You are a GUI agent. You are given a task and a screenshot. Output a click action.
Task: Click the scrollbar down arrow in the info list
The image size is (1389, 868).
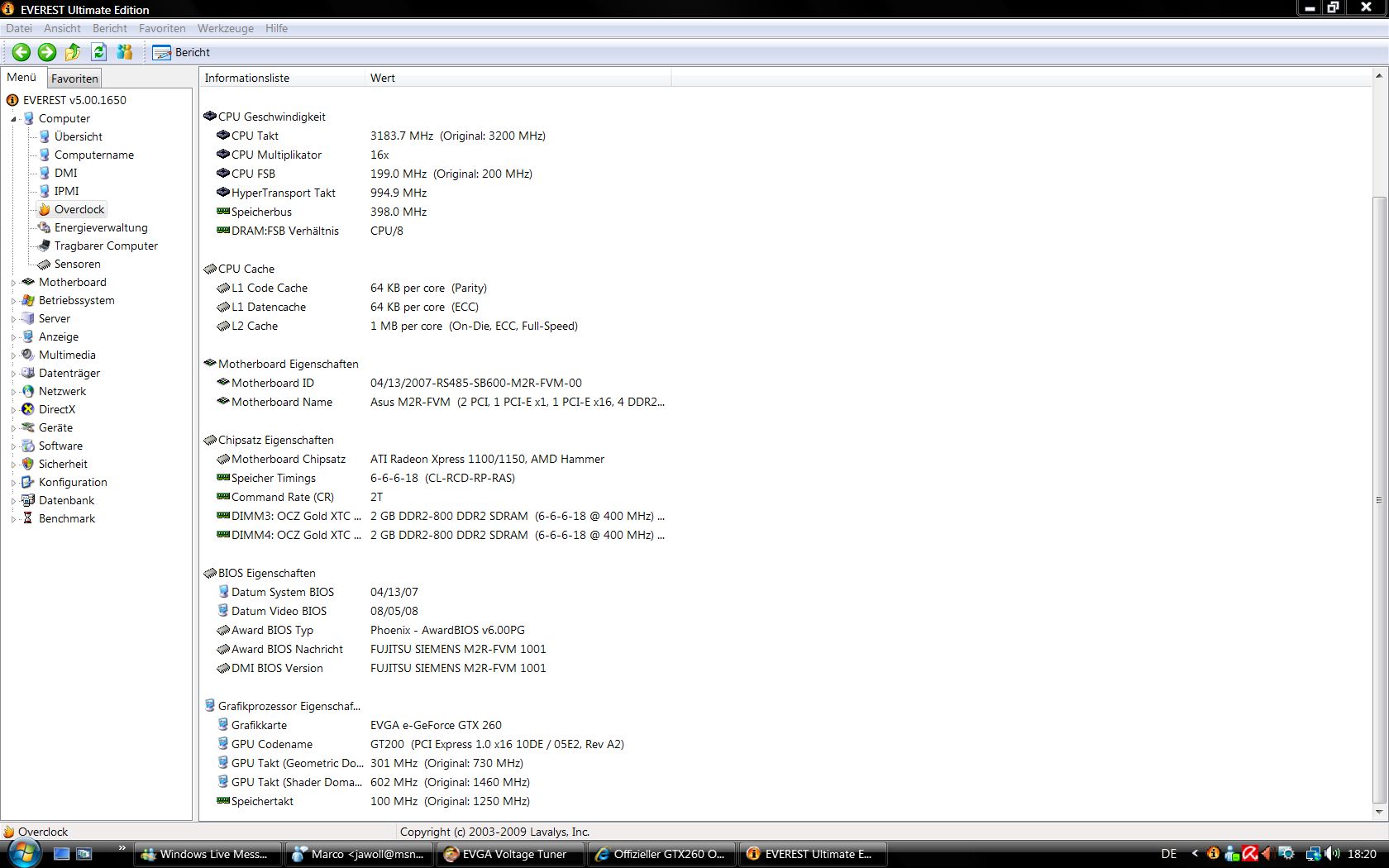point(1378,813)
